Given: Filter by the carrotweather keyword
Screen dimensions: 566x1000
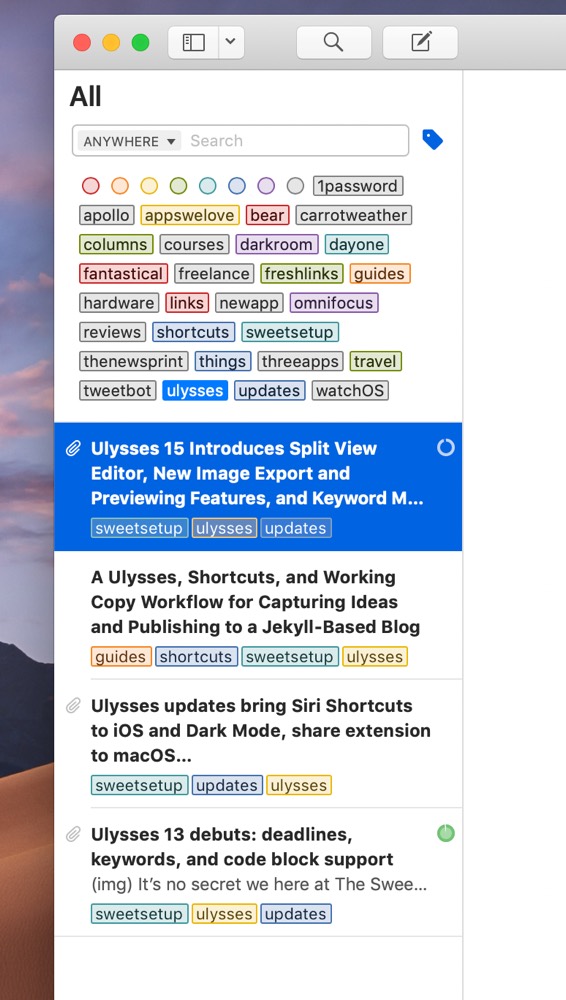Looking at the screenshot, I should (x=354, y=216).
